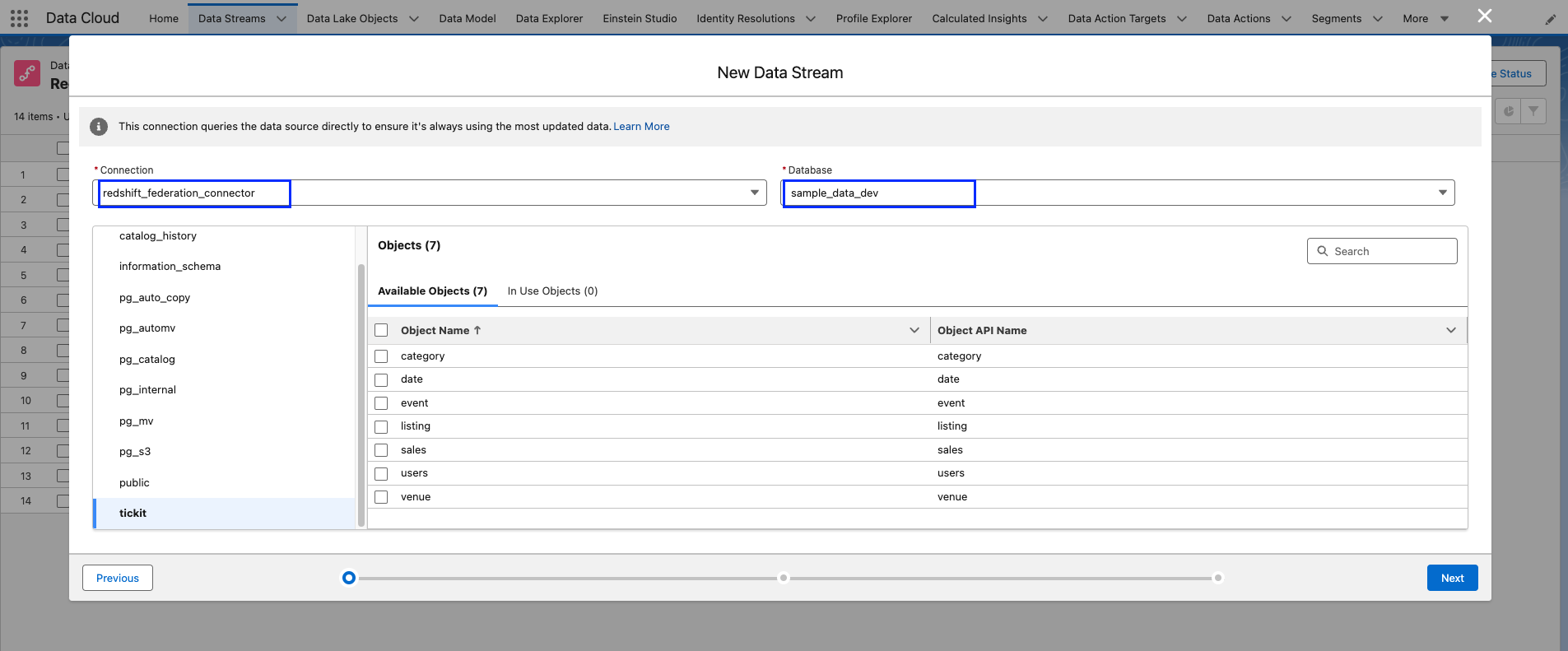Open the Object API Name column menu chevron
This screenshot has height=651, width=1568.
pyautogui.click(x=1451, y=330)
